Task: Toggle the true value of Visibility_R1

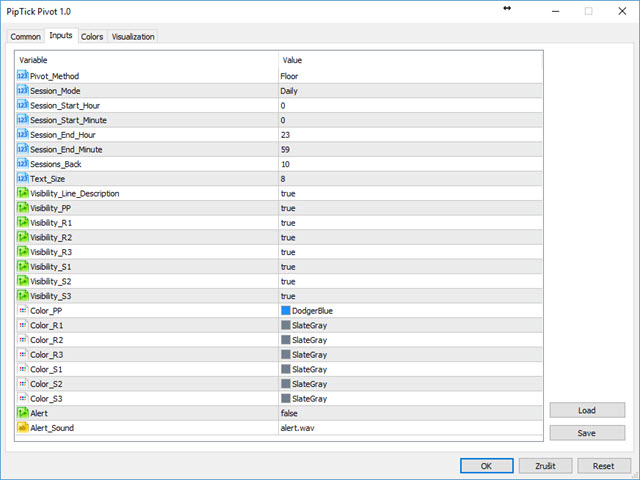Action: coord(288,223)
